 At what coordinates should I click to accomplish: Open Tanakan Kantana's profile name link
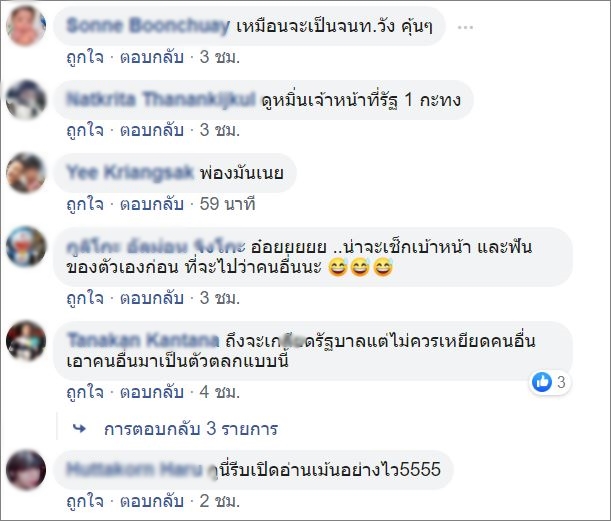tap(143, 340)
